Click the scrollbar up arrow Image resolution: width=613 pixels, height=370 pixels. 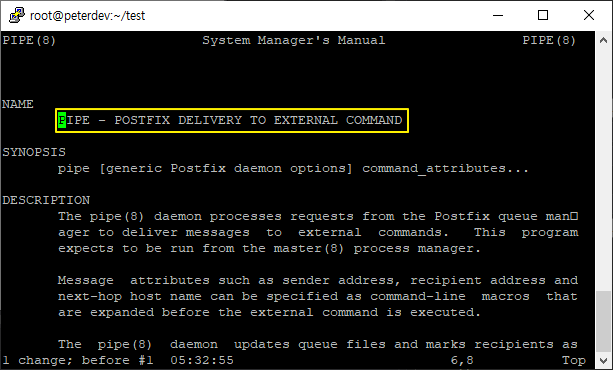(603, 40)
